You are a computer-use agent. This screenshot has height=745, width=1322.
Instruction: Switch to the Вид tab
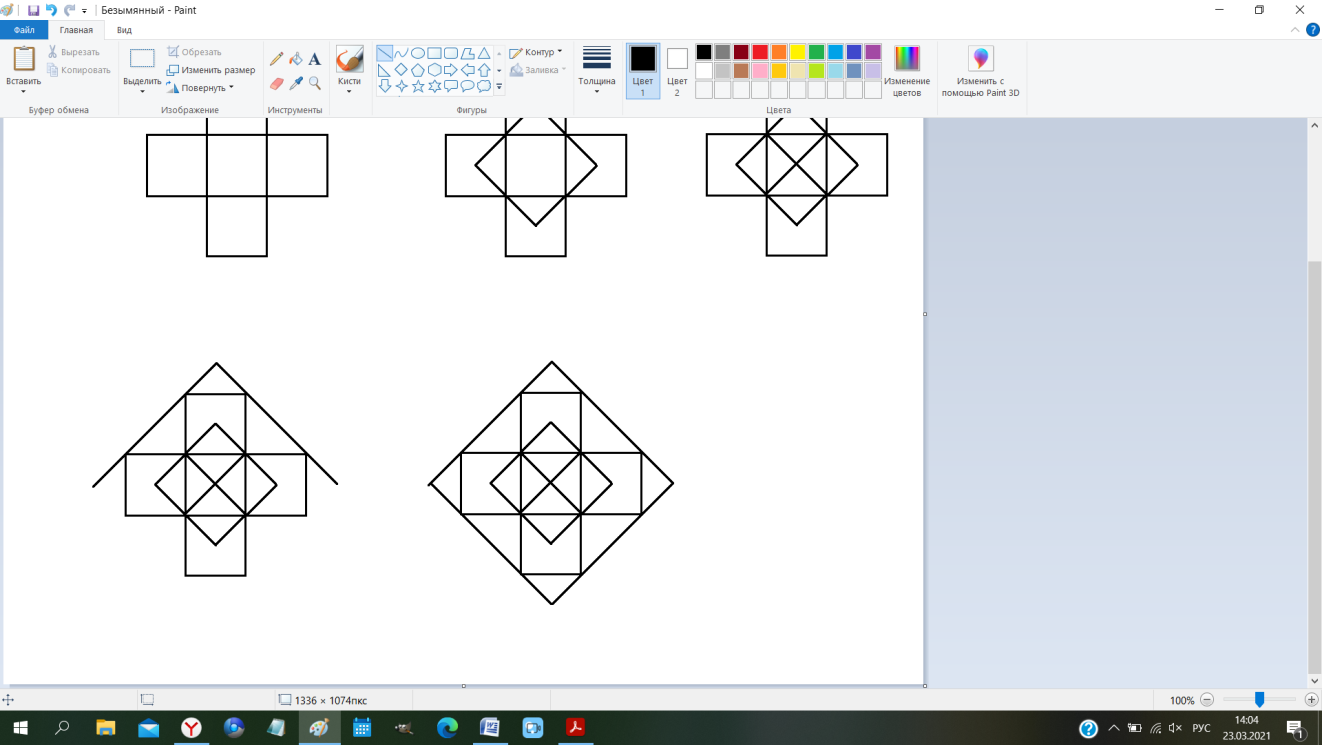tap(124, 30)
